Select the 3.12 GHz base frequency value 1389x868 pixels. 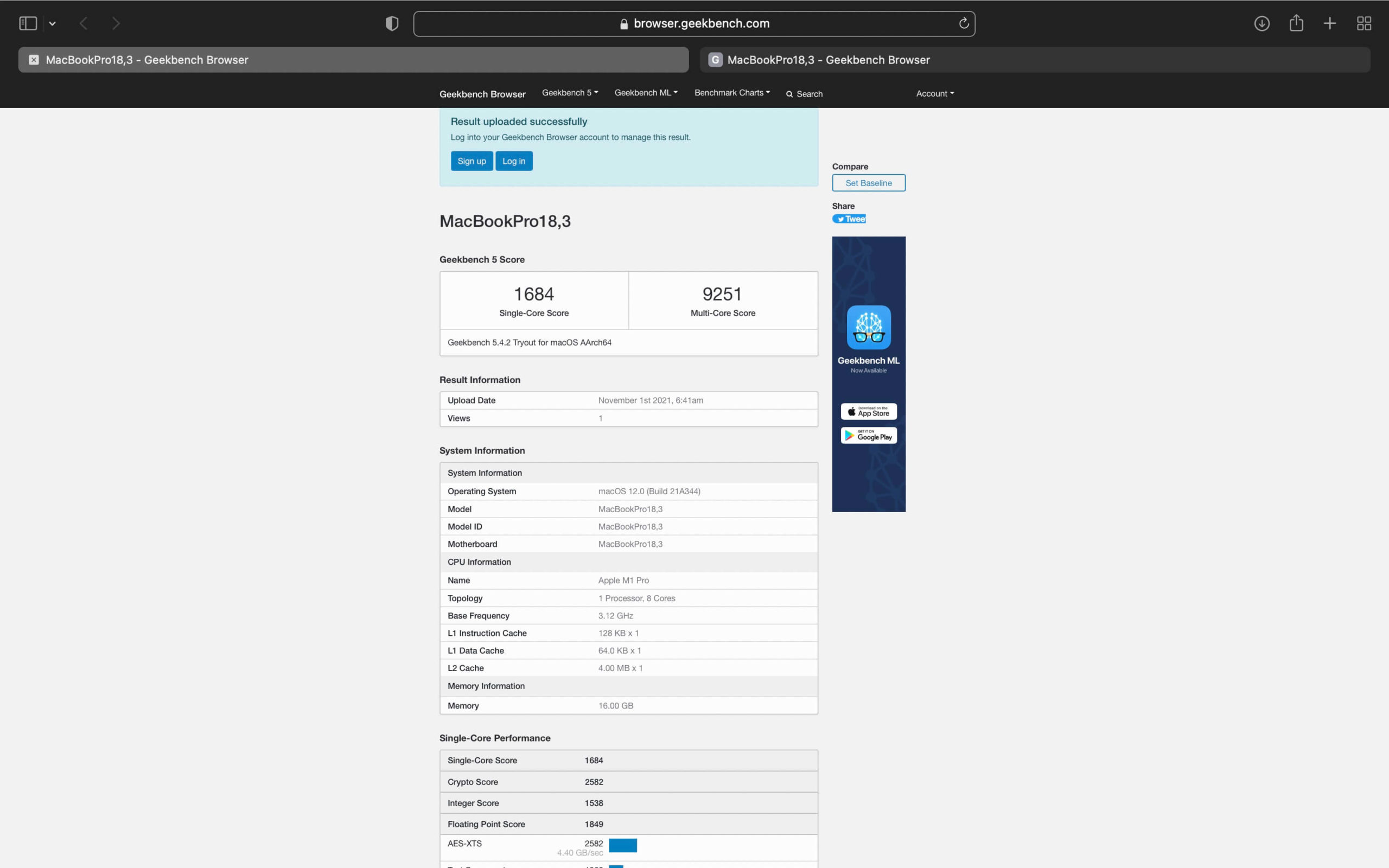pos(615,616)
